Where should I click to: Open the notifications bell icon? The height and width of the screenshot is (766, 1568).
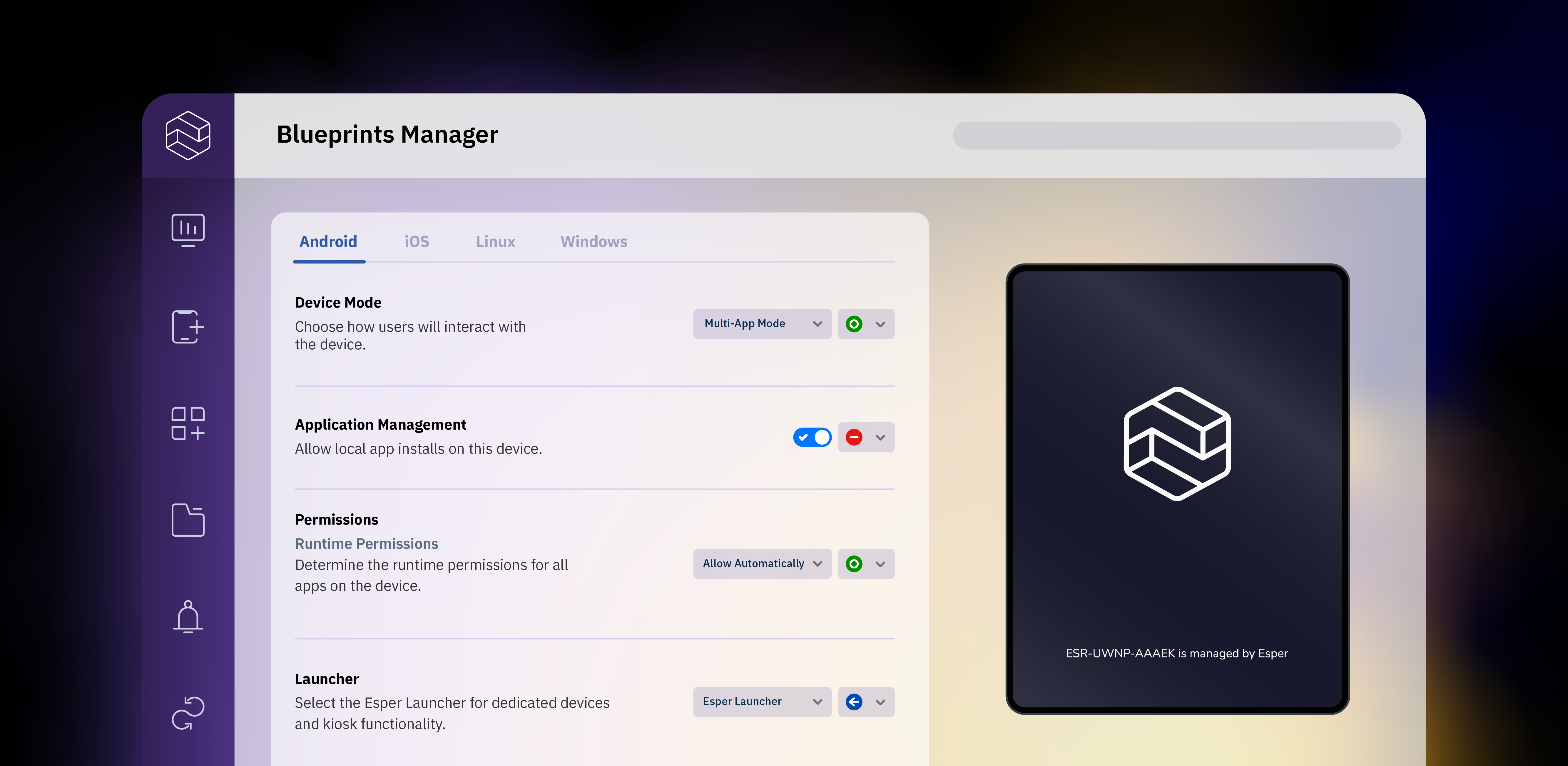(188, 616)
